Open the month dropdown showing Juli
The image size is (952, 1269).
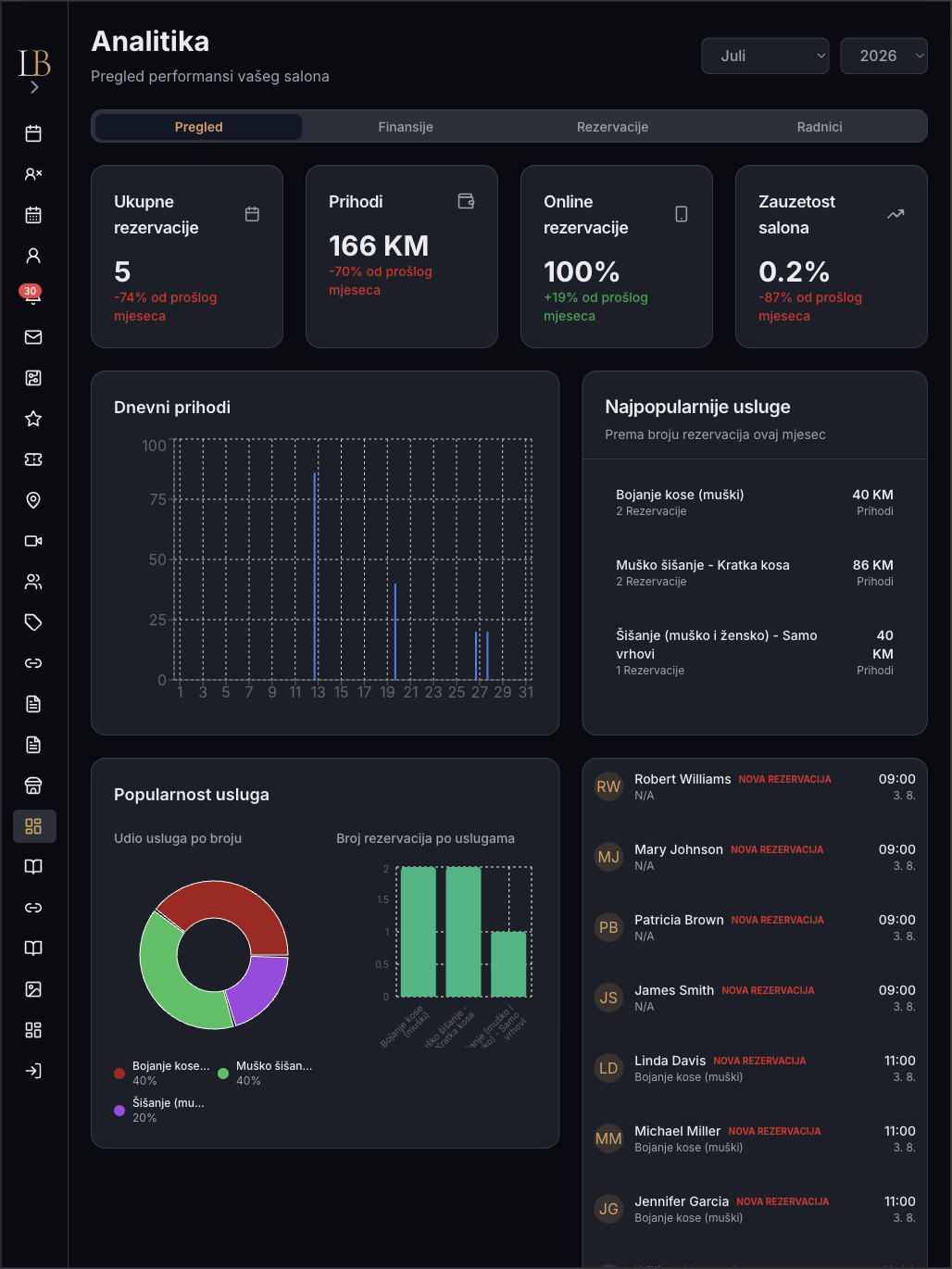[x=765, y=56]
